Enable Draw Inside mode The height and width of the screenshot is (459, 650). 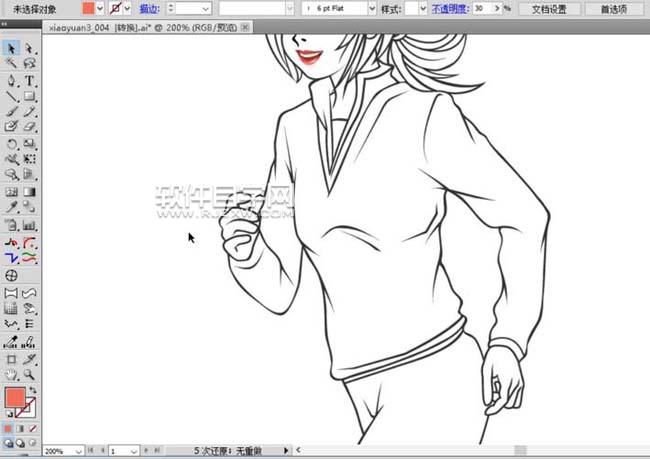point(33,443)
